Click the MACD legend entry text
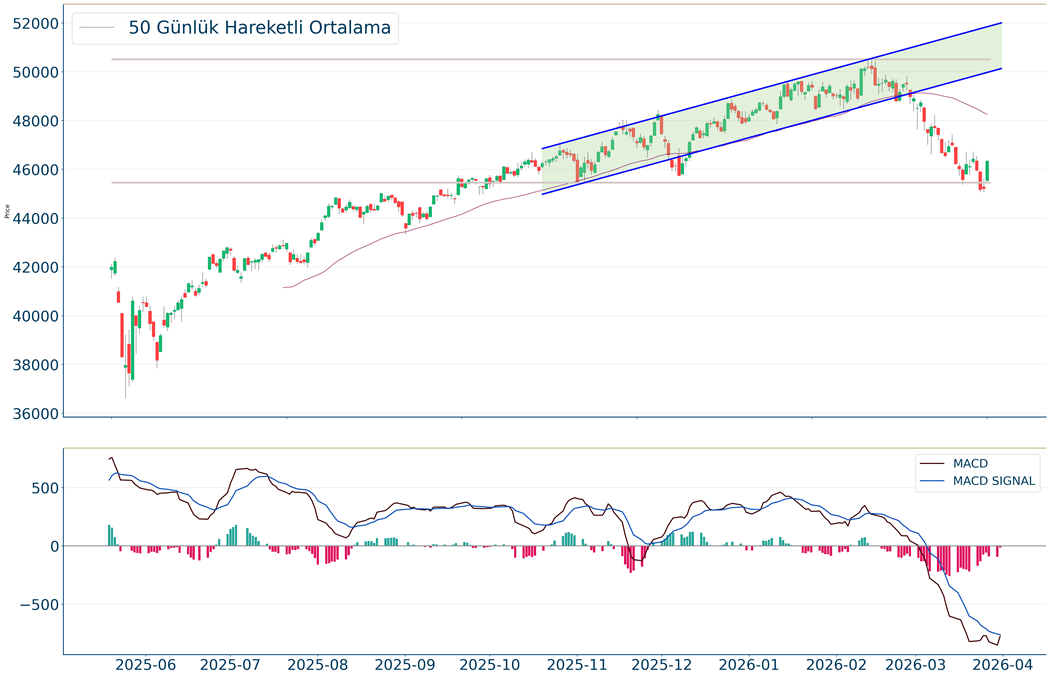Screen dimensions: 1050x677 971,463
